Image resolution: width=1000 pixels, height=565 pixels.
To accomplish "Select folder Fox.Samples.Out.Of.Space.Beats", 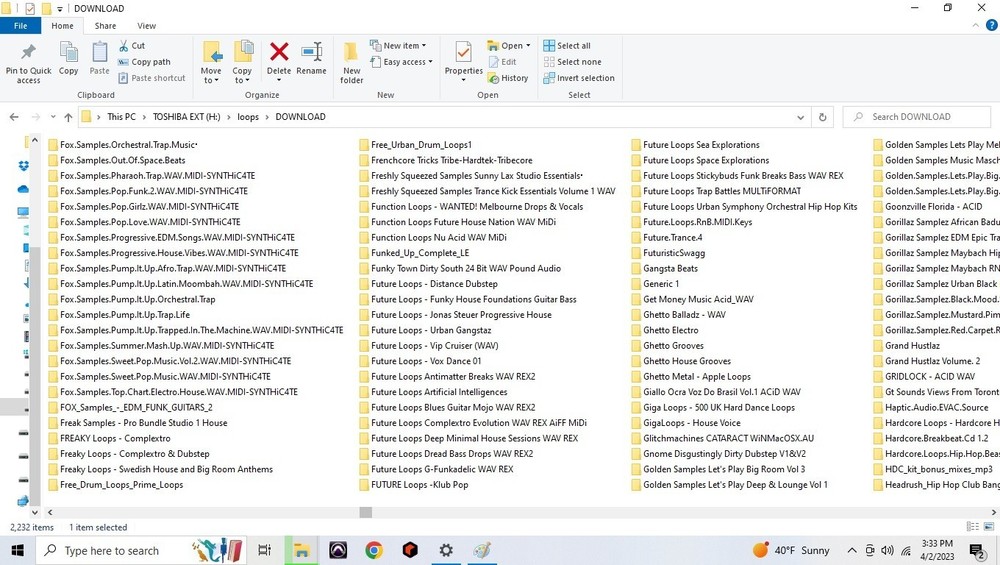I will [x=117, y=160].
